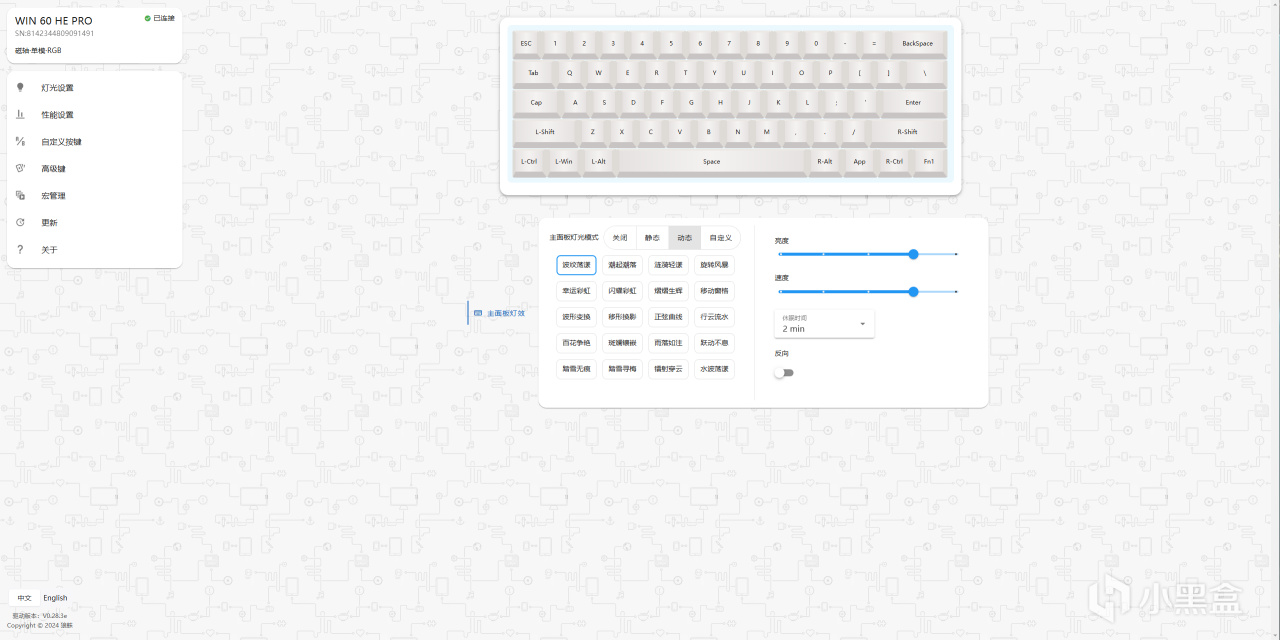The width and height of the screenshot is (1280, 640).
Task: Select the Q key on keyboard preview
Action: coord(570,73)
